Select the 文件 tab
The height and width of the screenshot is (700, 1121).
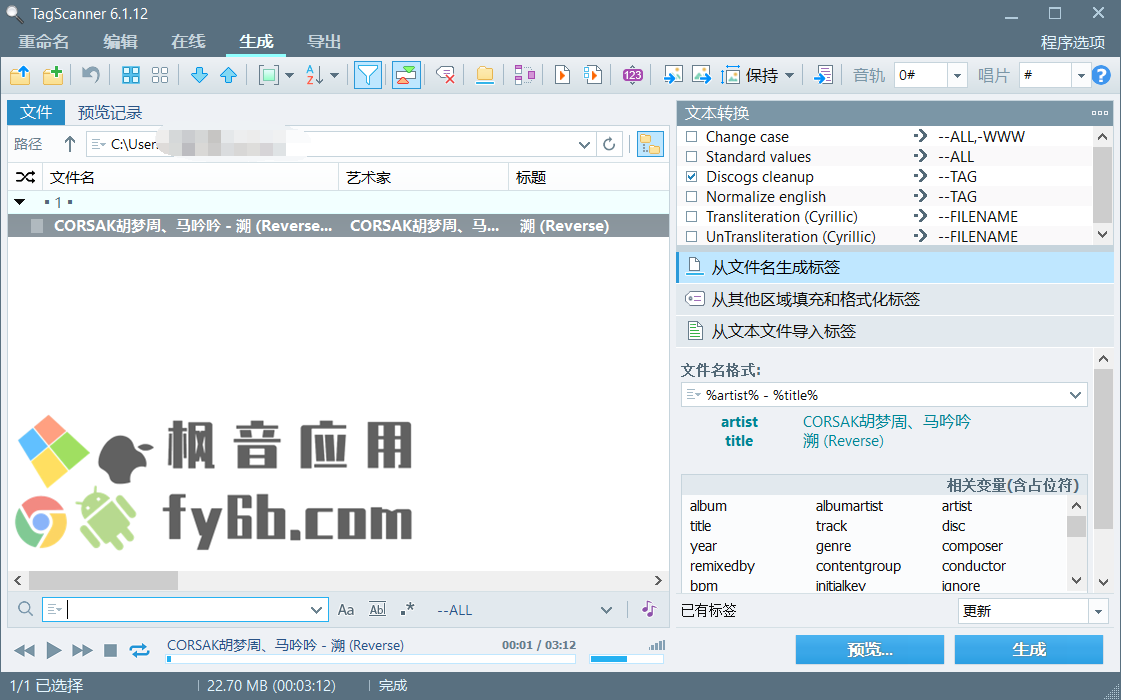[x=36, y=112]
